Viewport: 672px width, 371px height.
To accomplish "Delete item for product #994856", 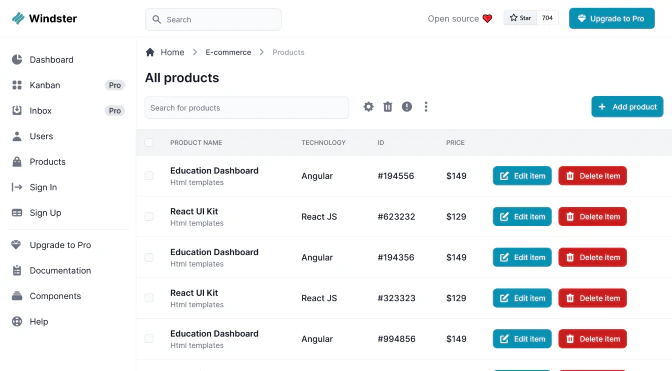I will [x=592, y=338].
